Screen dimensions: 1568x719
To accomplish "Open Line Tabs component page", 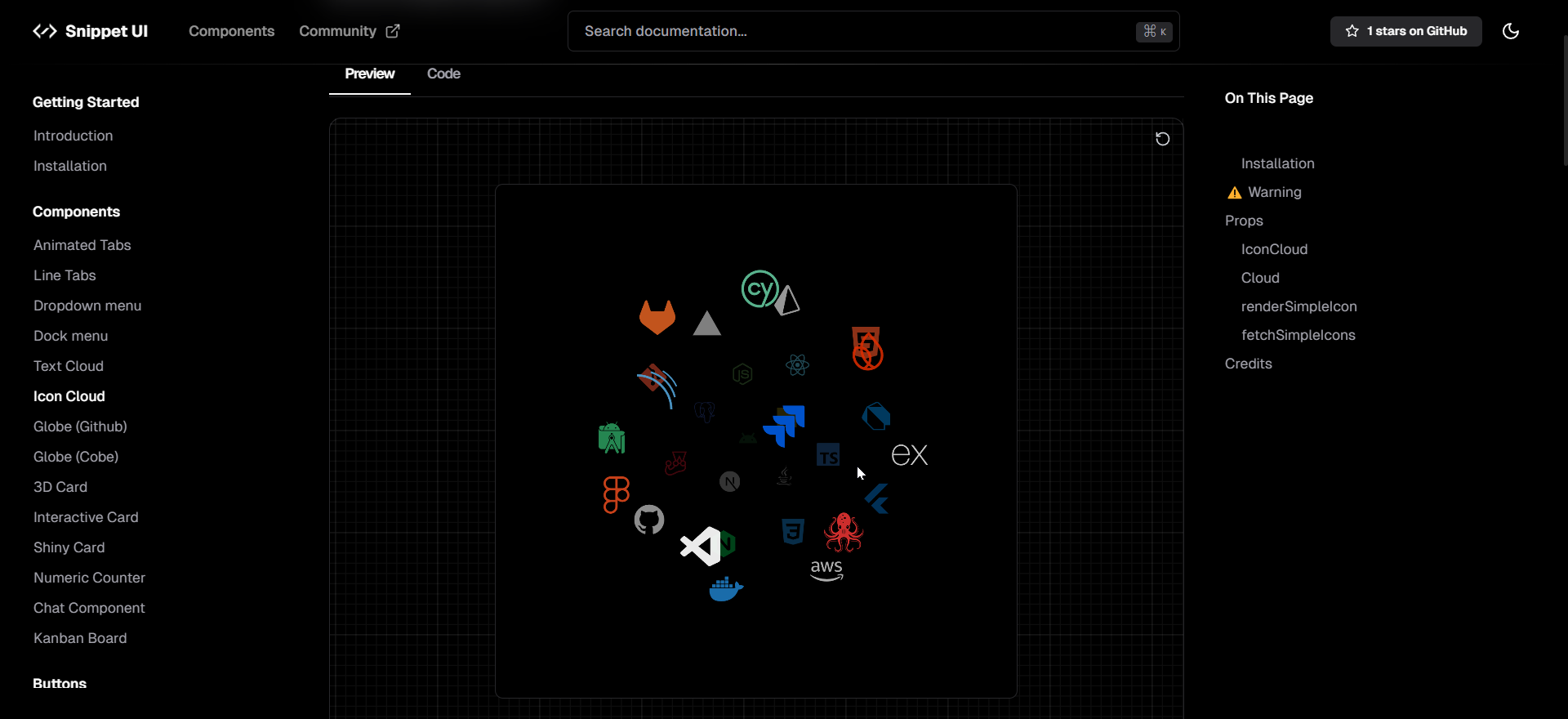I will click(x=65, y=275).
